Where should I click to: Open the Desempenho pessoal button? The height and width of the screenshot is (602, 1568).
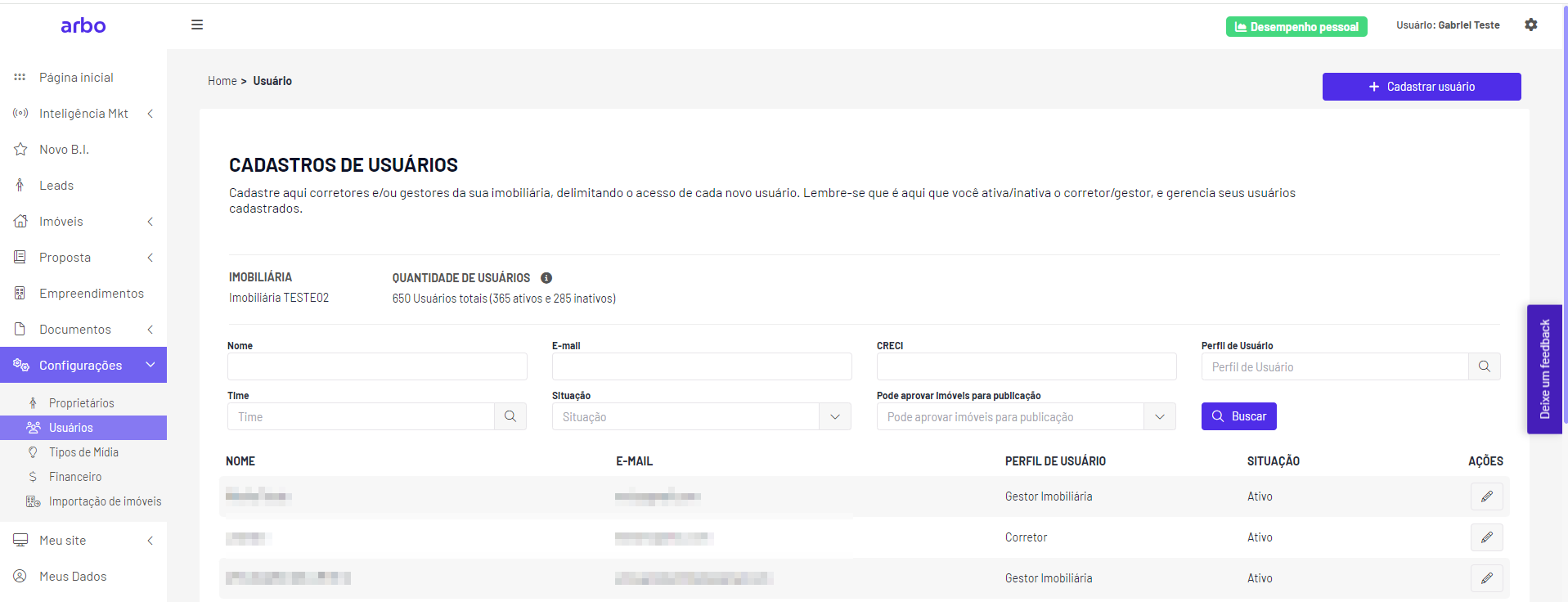pyautogui.click(x=1296, y=27)
